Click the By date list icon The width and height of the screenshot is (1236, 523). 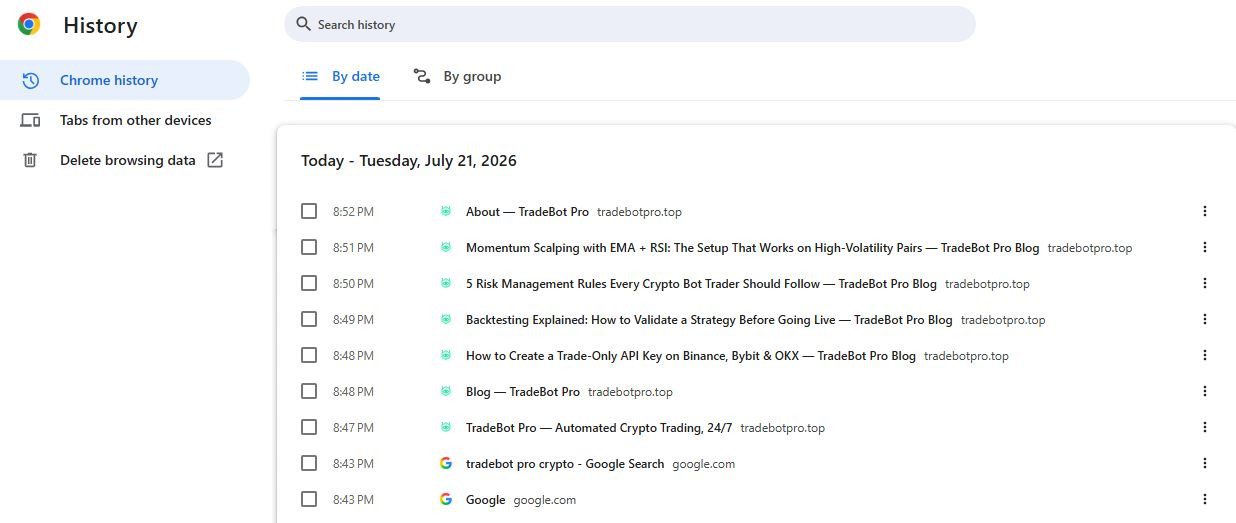click(310, 76)
